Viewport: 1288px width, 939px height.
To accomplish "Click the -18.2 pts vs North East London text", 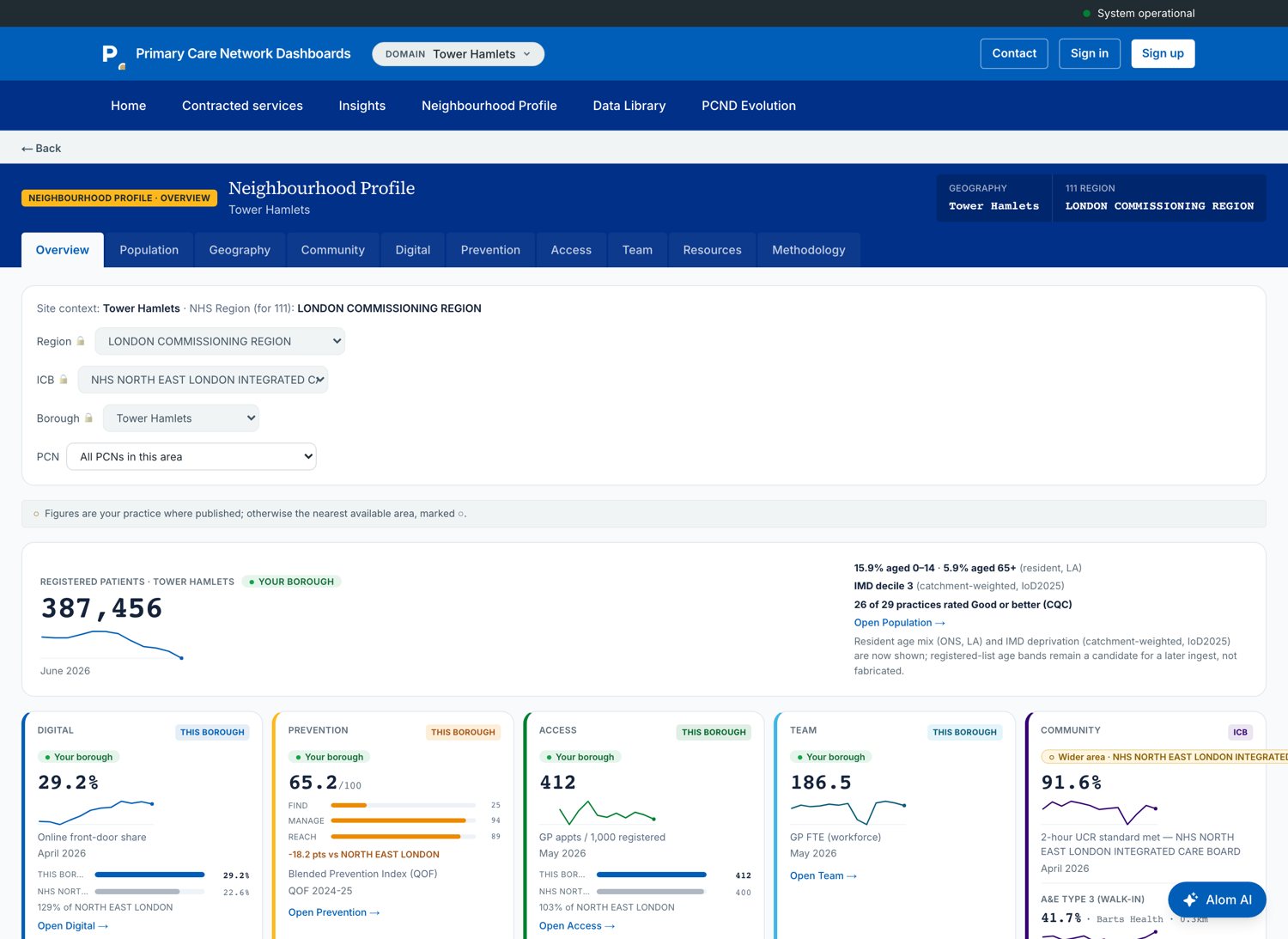I will [364, 855].
